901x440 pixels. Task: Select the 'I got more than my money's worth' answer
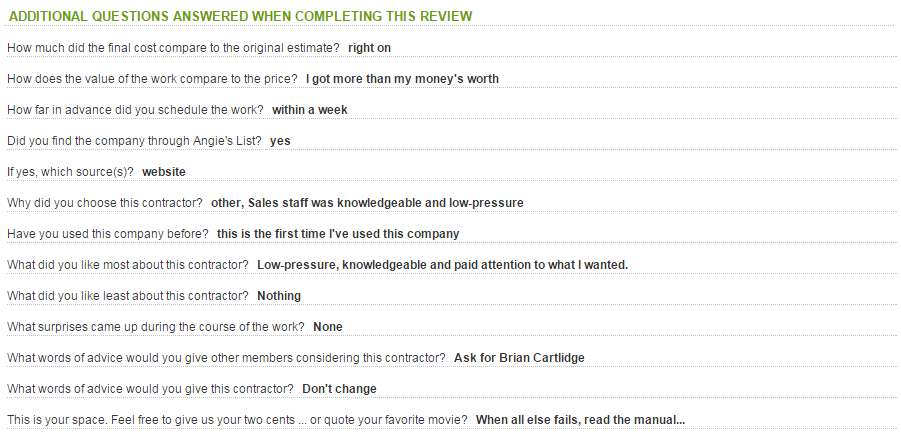point(402,79)
